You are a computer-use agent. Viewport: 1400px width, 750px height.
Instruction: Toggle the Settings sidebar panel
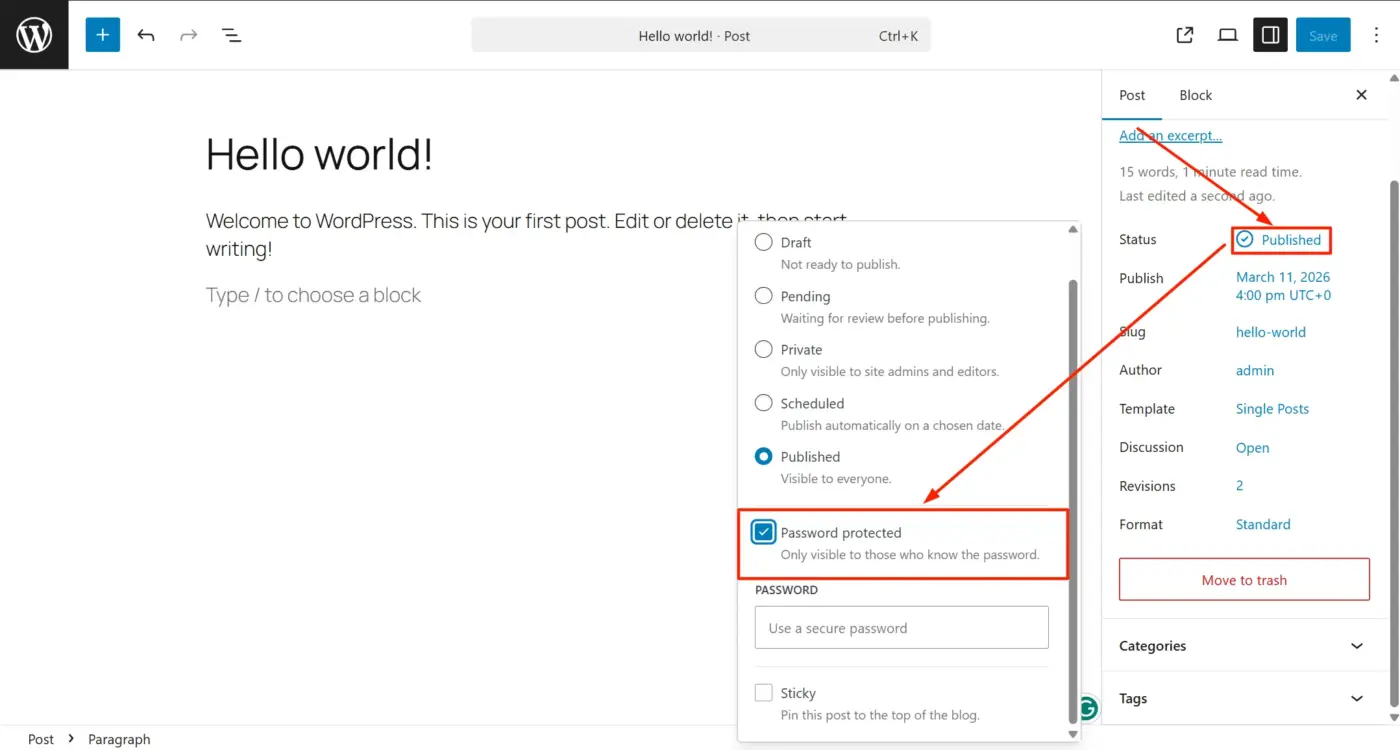click(1270, 34)
